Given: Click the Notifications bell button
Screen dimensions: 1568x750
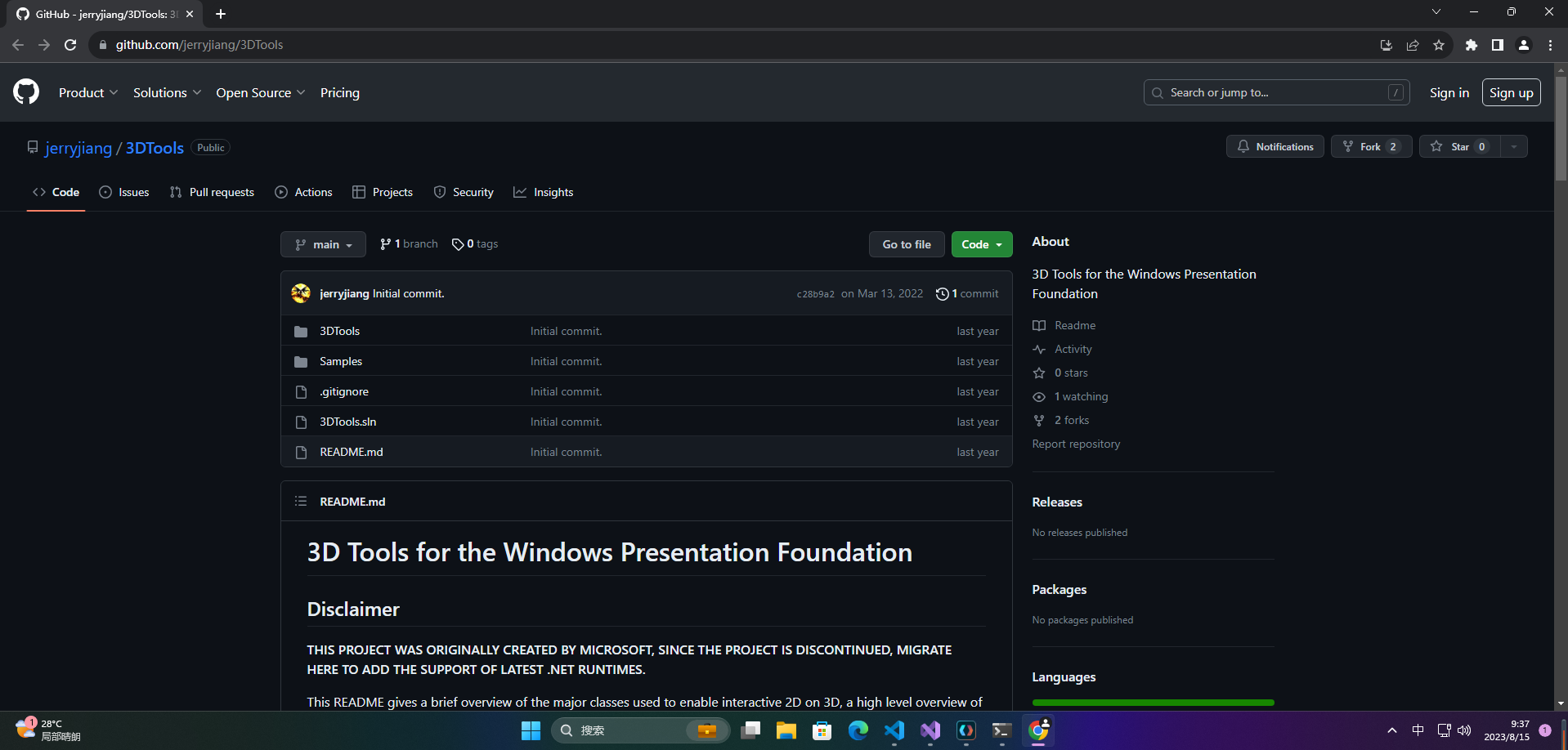Looking at the screenshot, I should (1275, 146).
